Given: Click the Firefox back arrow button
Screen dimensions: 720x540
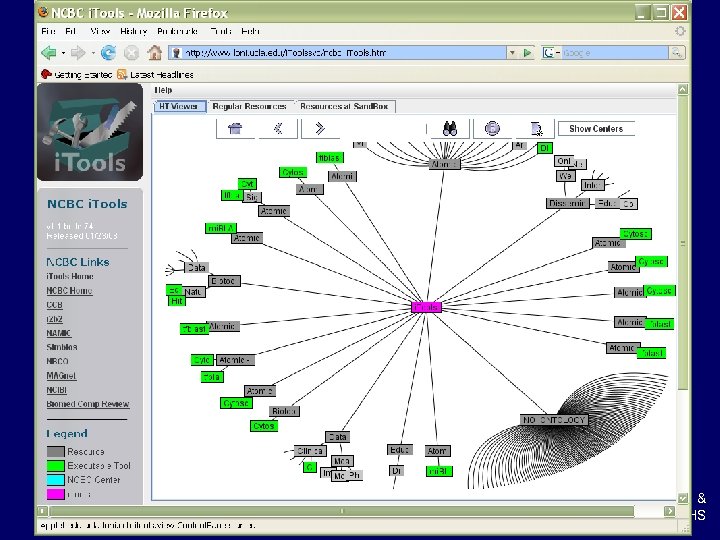Looking at the screenshot, I should click(x=48, y=53).
